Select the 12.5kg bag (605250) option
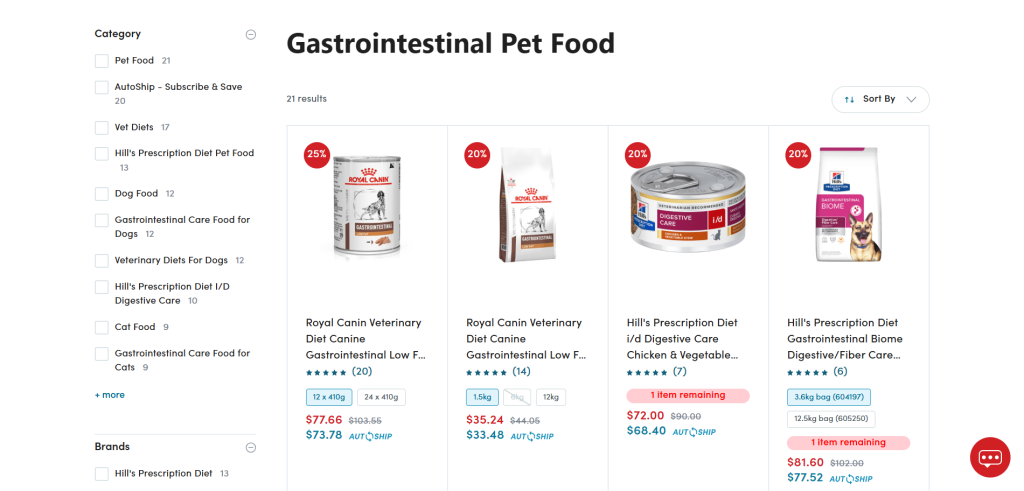The width and height of the screenshot is (1024, 491). tap(831, 419)
